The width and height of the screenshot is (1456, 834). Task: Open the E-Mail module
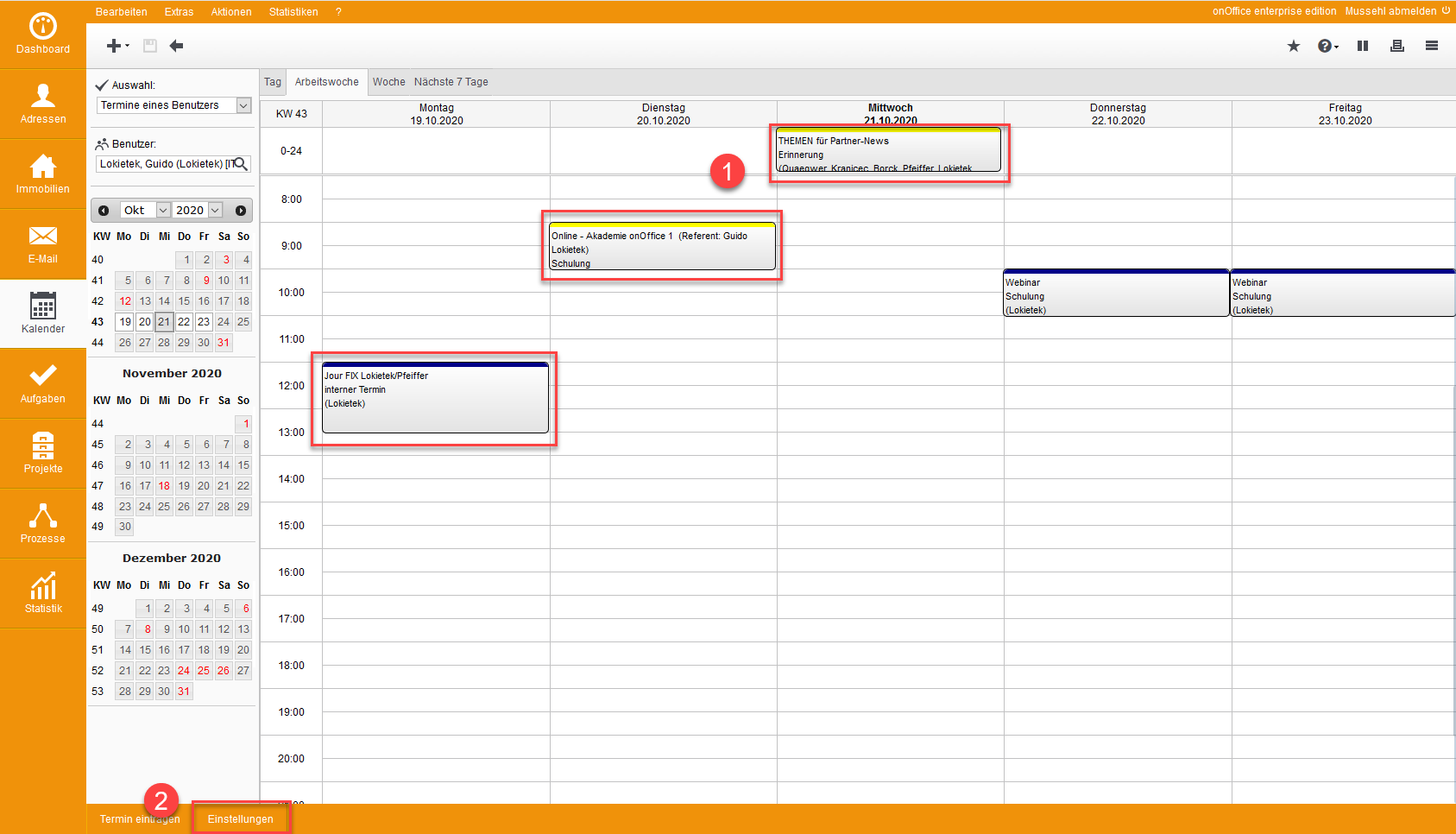42,243
